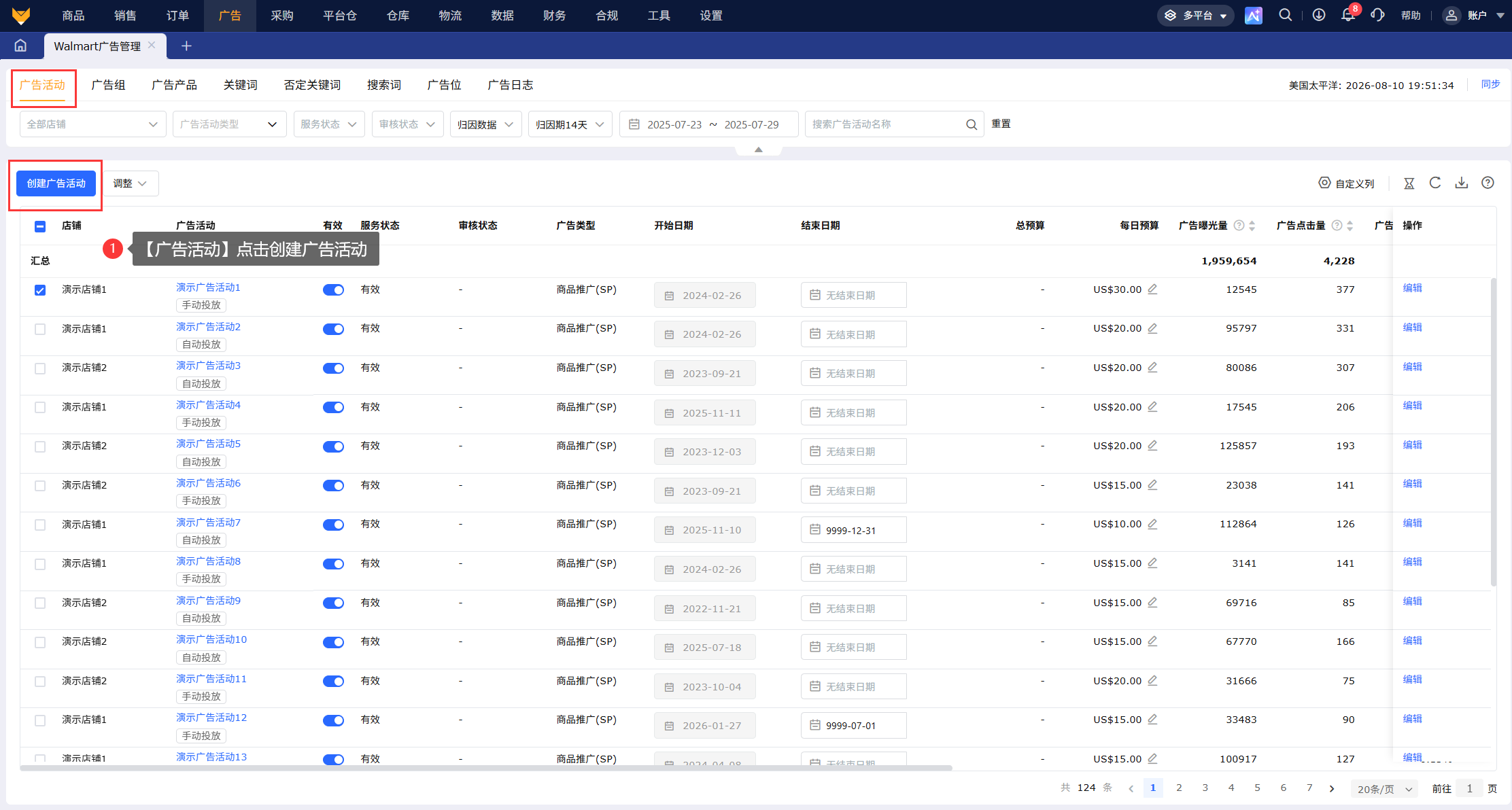Change the 20条/页 page size
1512x810 pixels.
coord(1386,789)
